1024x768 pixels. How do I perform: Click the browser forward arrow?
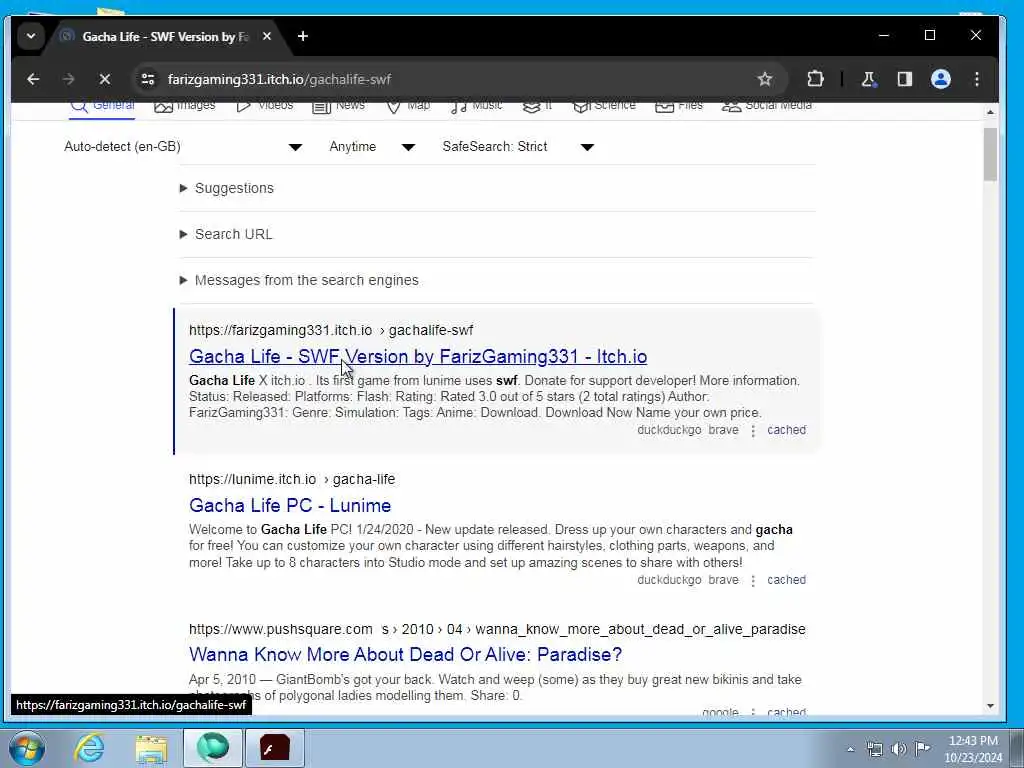point(69,79)
